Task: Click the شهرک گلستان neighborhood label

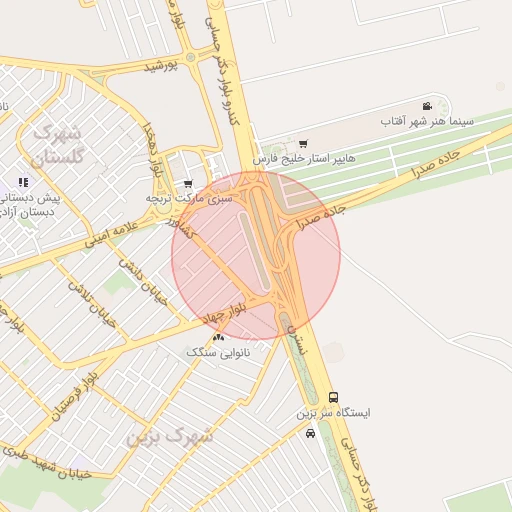Action: [57, 145]
